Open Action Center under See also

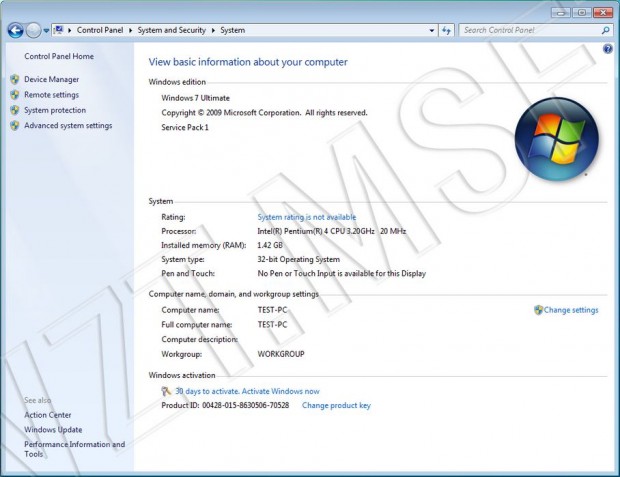(48, 415)
